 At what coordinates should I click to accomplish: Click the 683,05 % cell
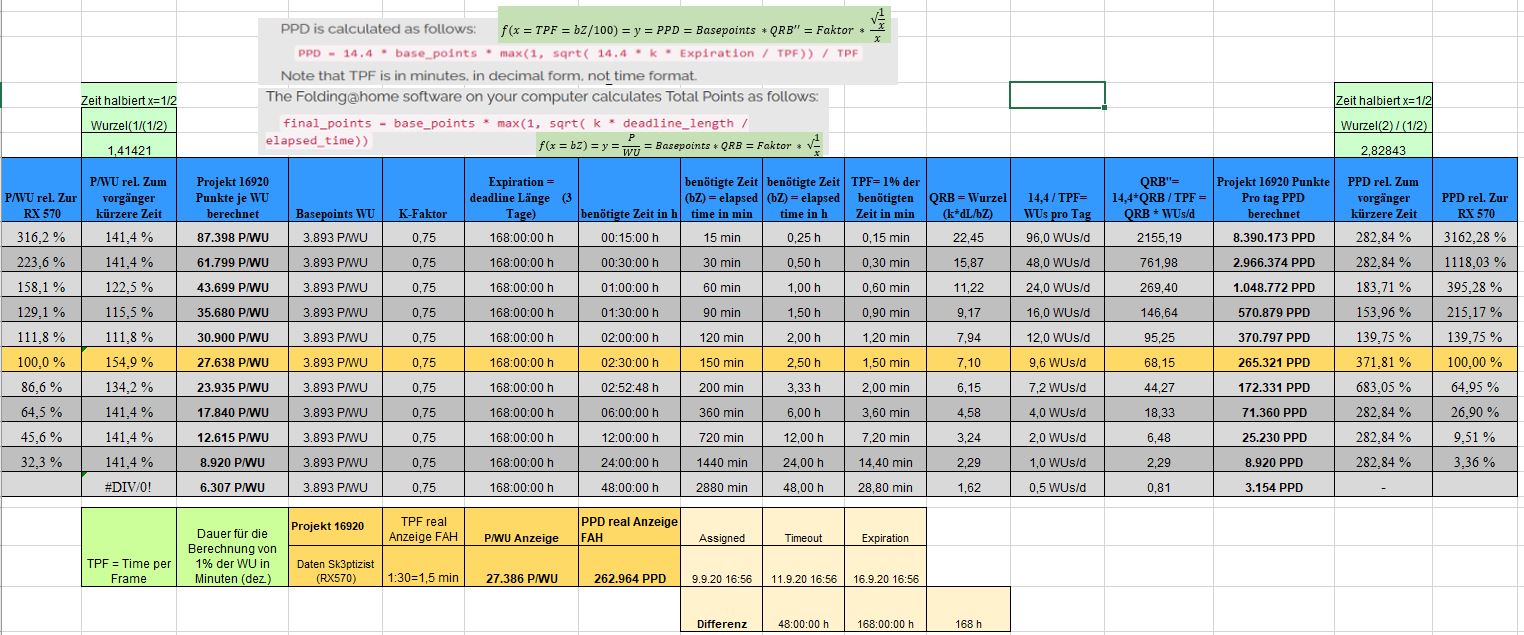click(x=1383, y=387)
